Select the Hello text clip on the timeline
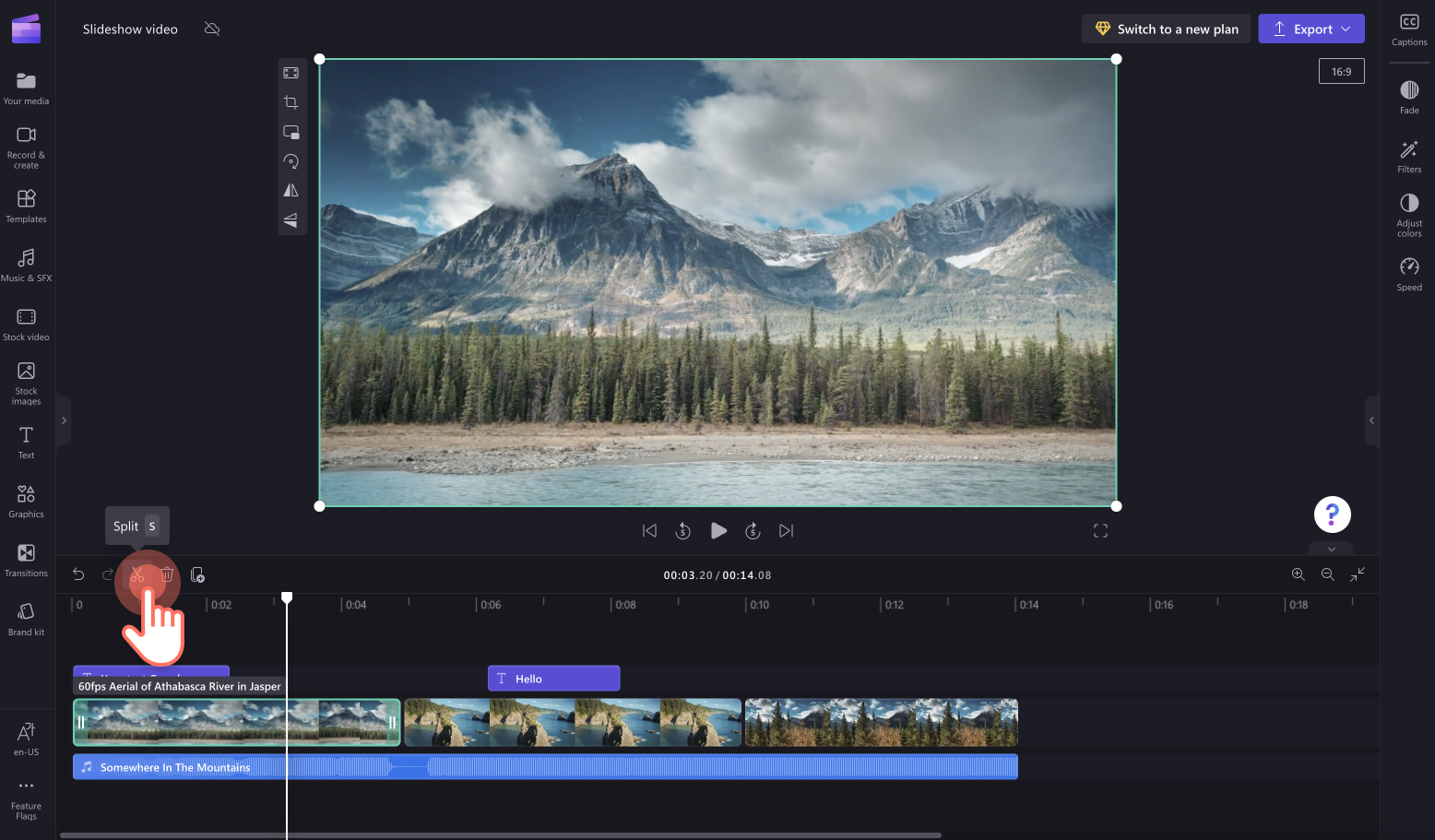This screenshot has width=1435, height=840. 553,678
